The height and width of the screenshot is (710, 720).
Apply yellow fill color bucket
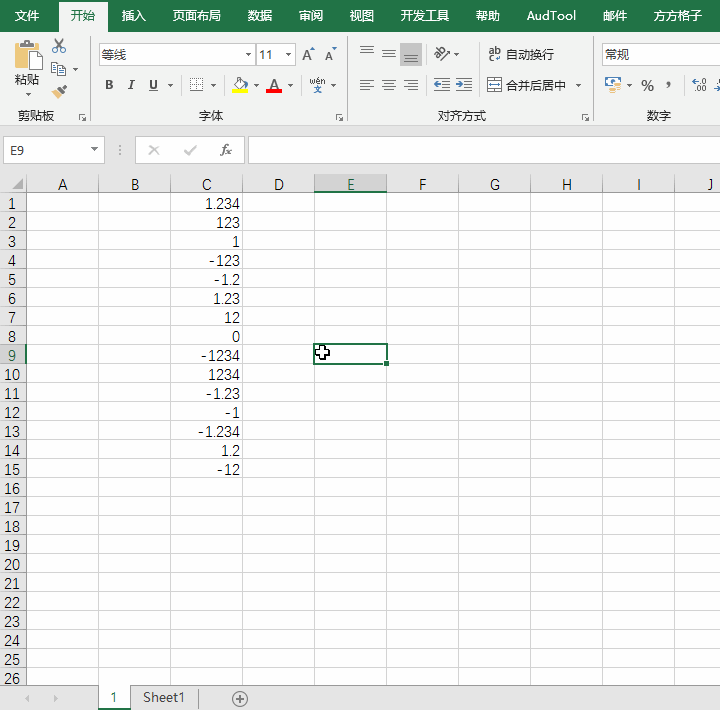tap(240, 85)
